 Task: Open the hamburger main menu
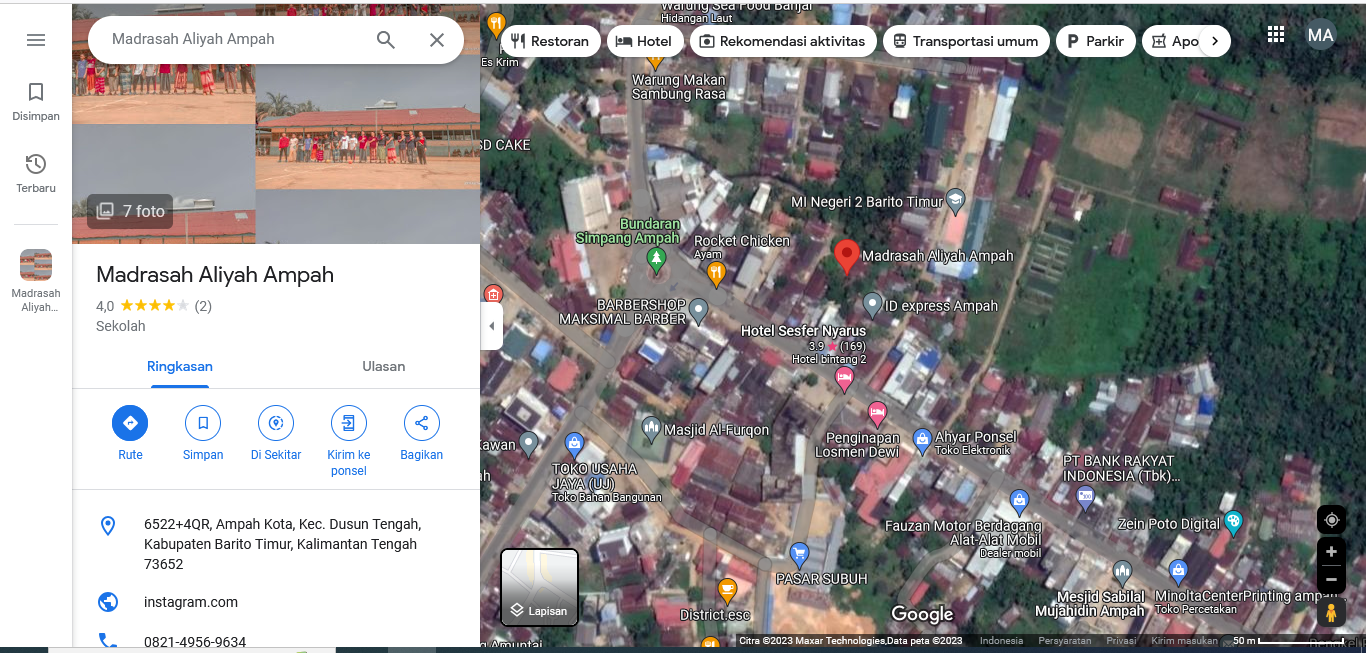point(36,40)
